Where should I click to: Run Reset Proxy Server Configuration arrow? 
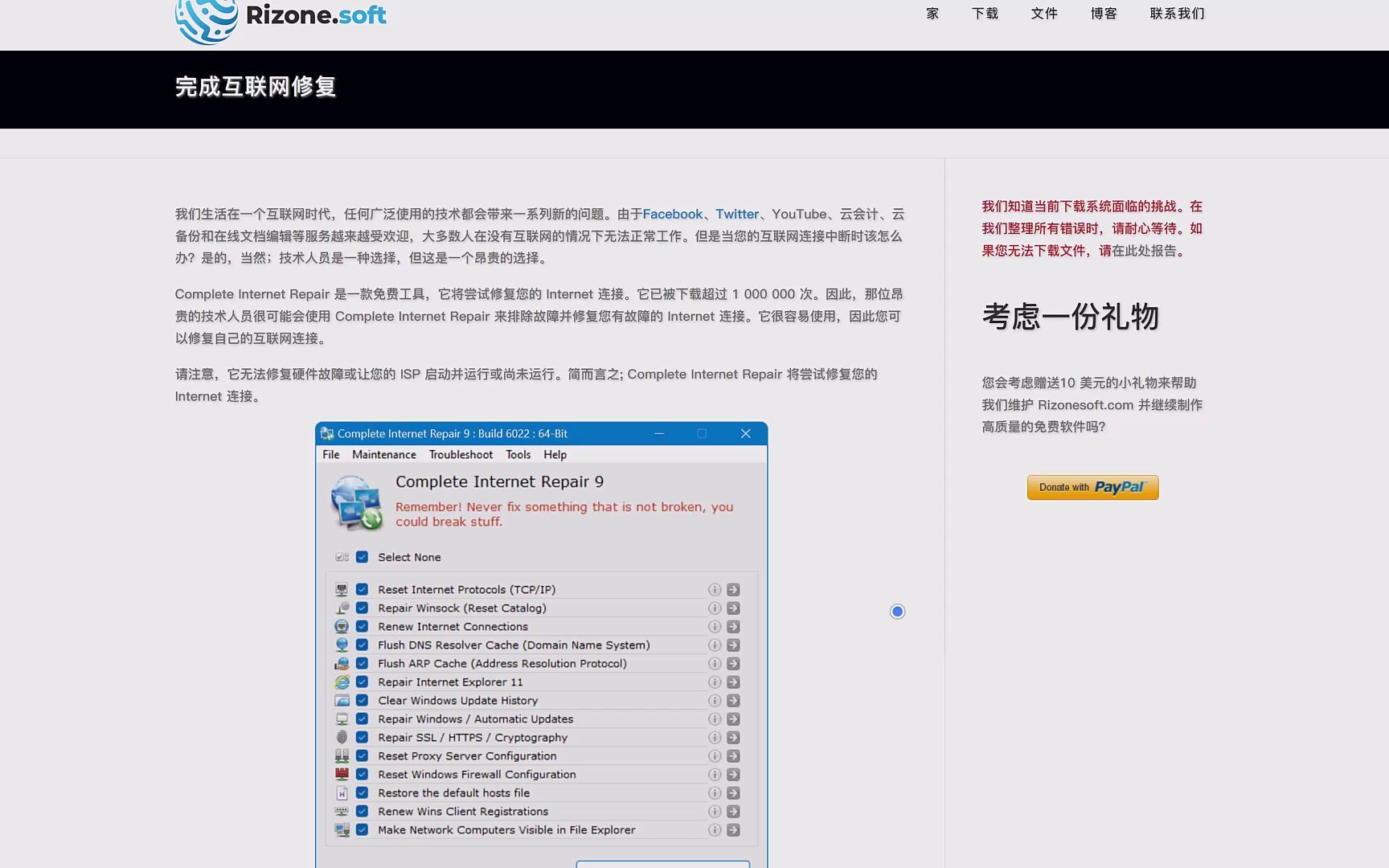[x=733, y=756]
